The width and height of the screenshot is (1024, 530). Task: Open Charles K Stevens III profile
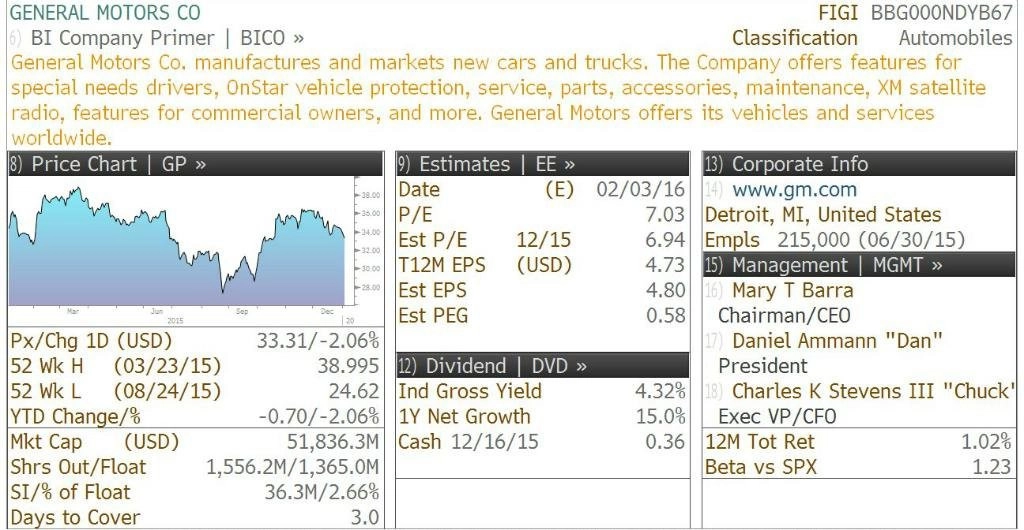pyautogui.click(x=873, y=391)
